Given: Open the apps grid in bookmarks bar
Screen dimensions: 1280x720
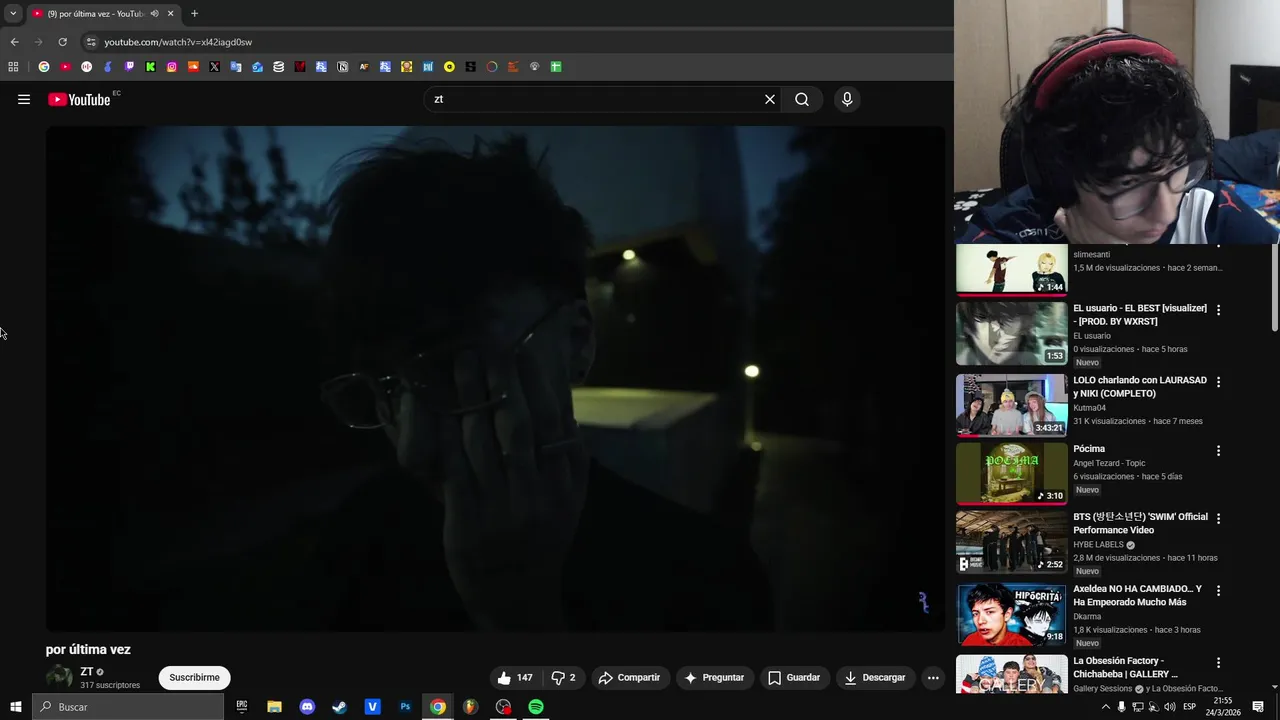Looking at the screenshot, I should 13,67.
